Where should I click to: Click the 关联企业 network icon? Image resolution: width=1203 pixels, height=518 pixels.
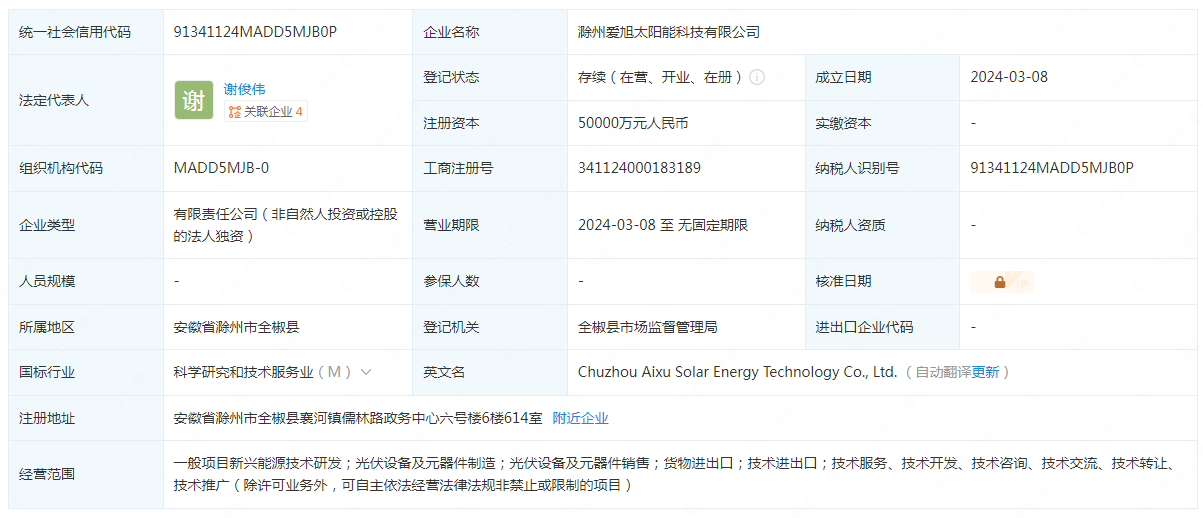pyautogui.click(x=234, y=112)
